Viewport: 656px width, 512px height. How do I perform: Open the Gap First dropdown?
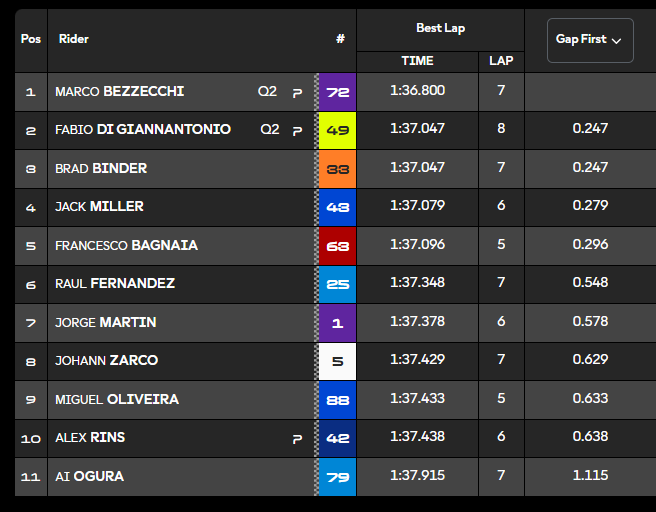[x=590, y=40]
